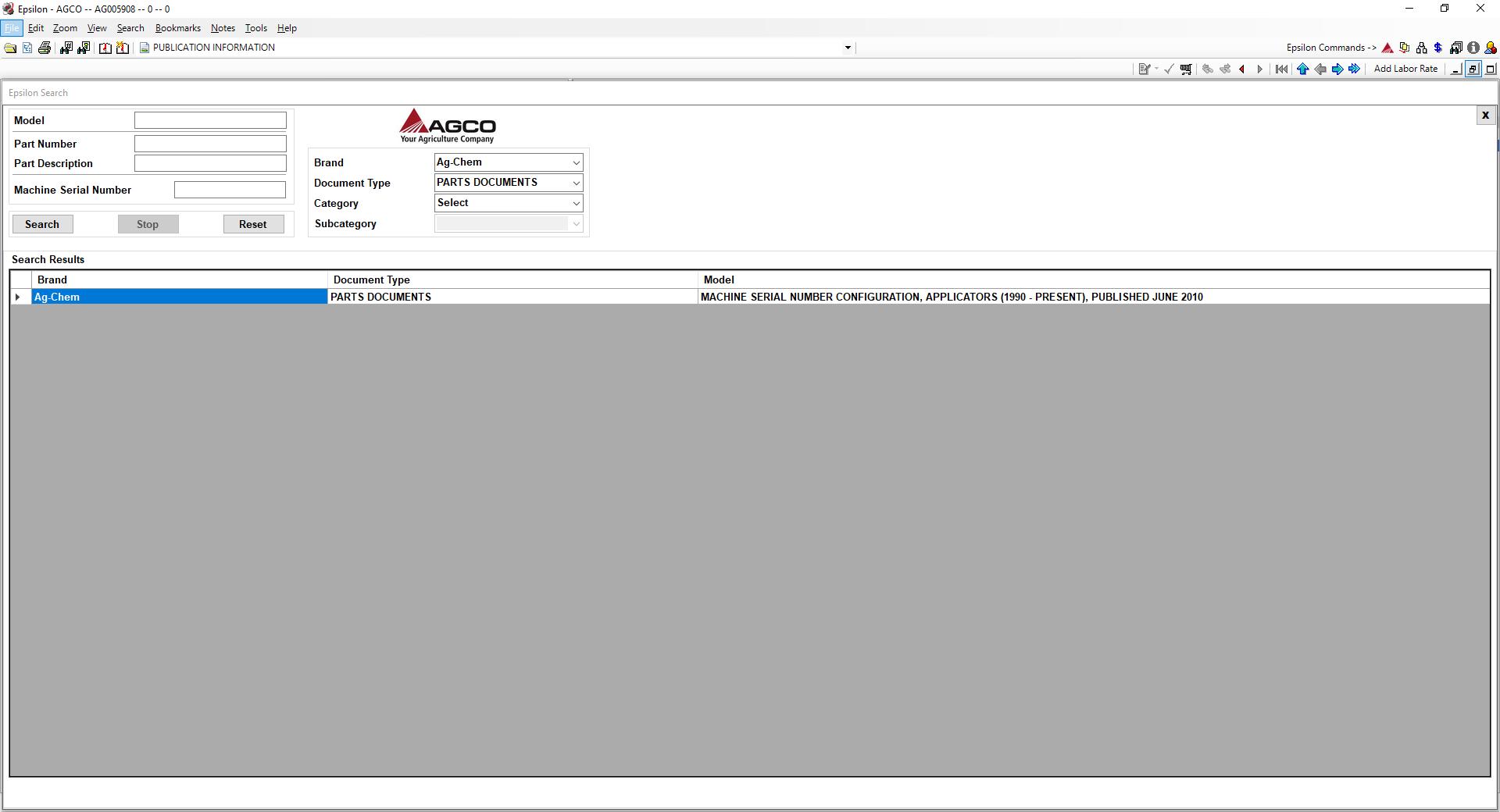Open the File menu
The width and height of the screenshot is (1500, 812).
point(12,28)
